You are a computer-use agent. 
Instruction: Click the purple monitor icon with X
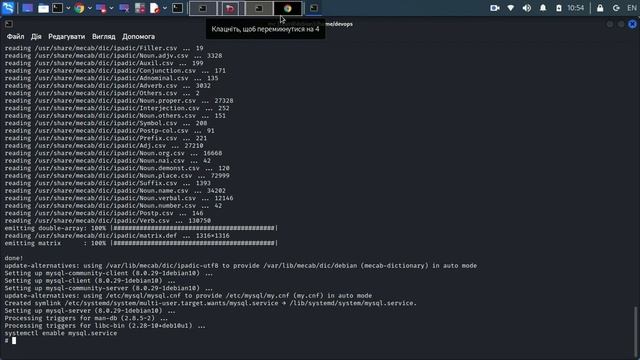(124, 8)
